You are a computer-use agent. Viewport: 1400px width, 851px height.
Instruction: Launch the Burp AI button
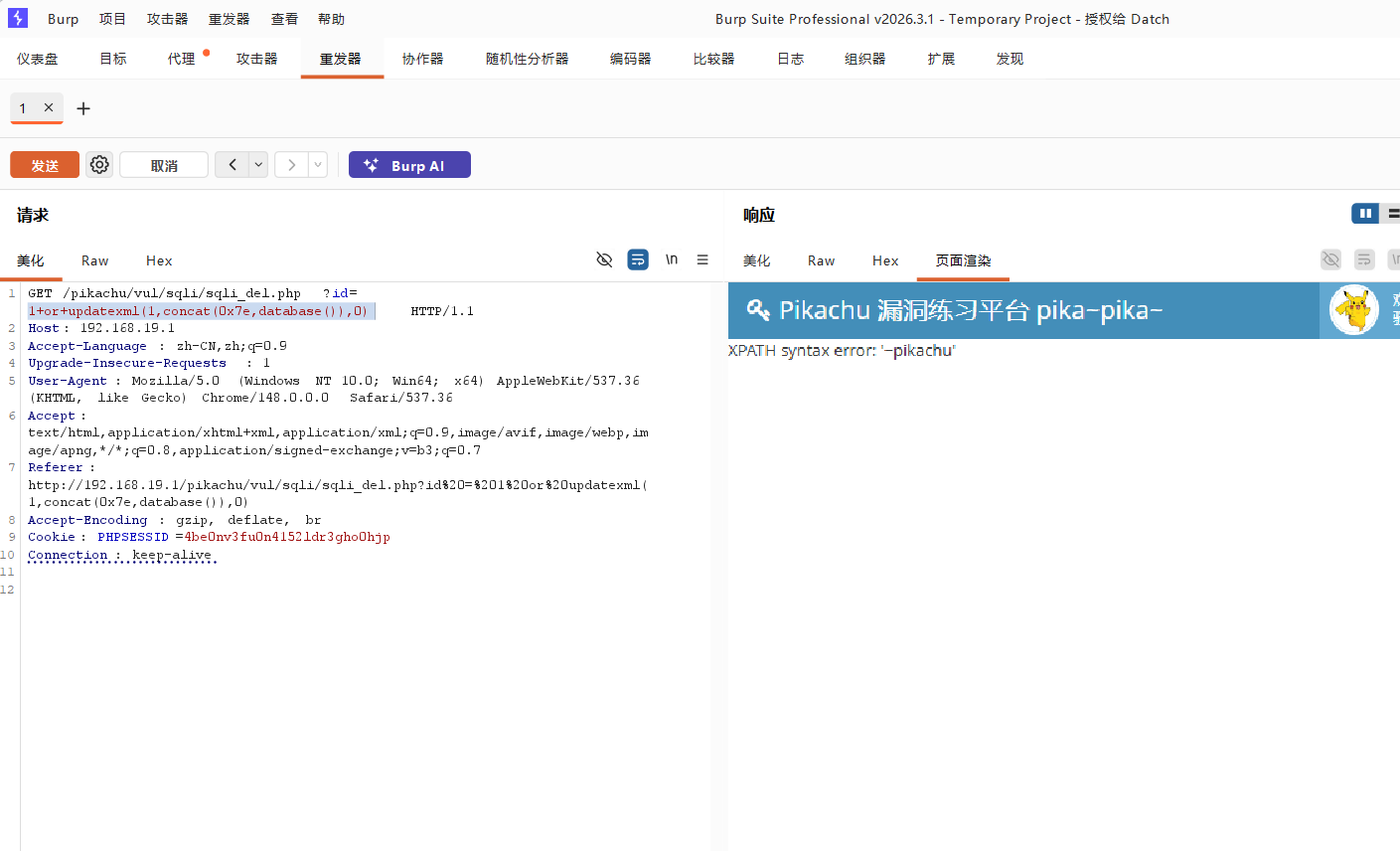coord(409,165)
